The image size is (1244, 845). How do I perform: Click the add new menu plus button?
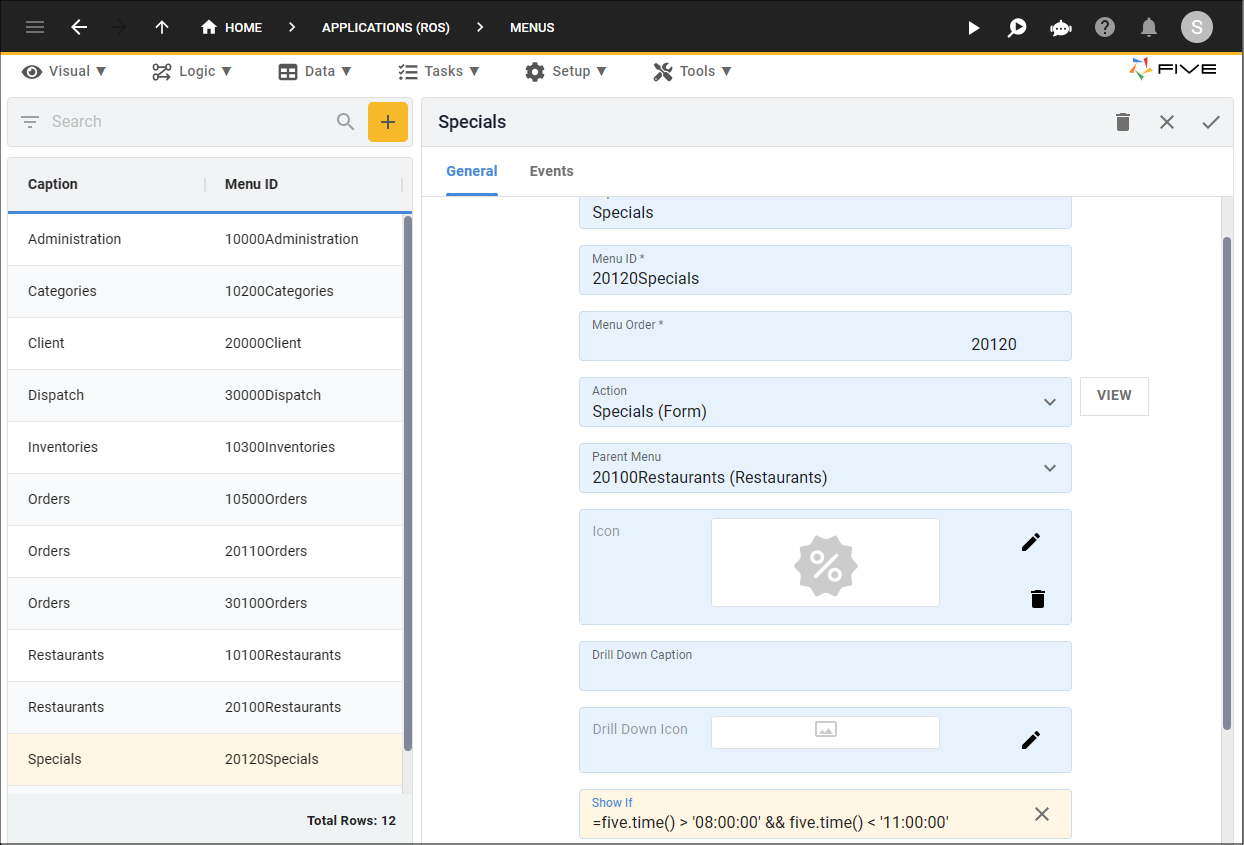point(388,122)
